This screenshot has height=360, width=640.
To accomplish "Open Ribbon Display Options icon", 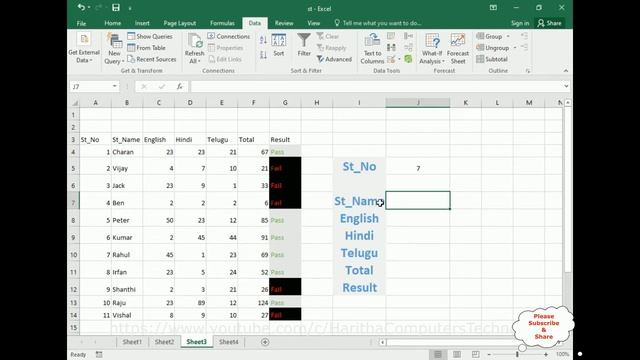I will pos(493,8).
